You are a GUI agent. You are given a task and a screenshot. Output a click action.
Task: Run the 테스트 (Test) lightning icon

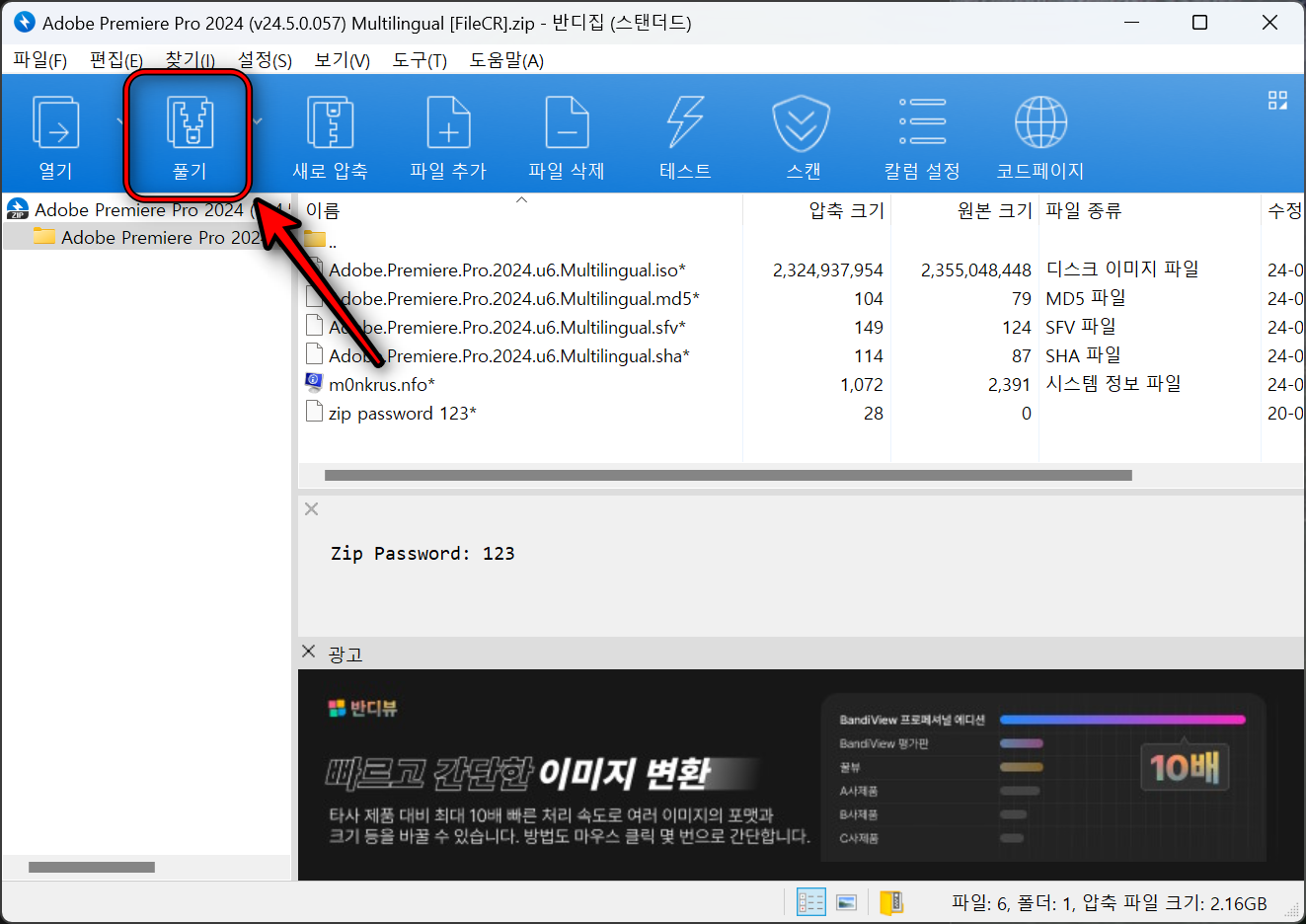pyautogui.click(x=685, y=121)
